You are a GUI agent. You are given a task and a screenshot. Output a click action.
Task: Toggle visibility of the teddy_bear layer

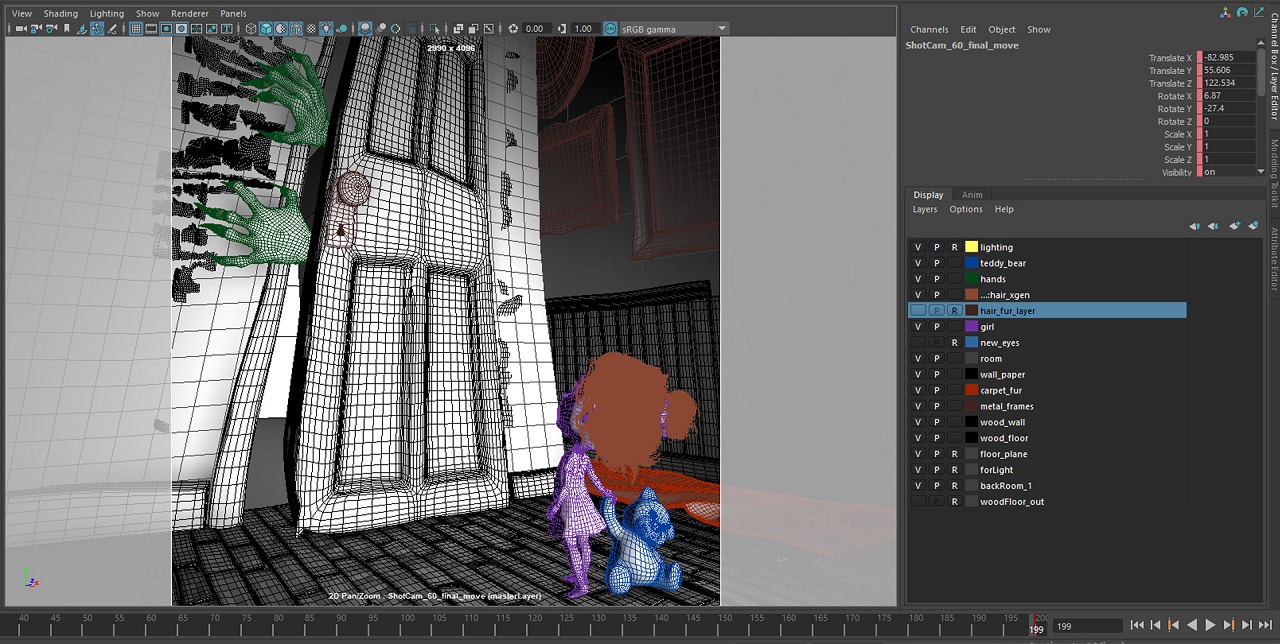click(918, 263)
